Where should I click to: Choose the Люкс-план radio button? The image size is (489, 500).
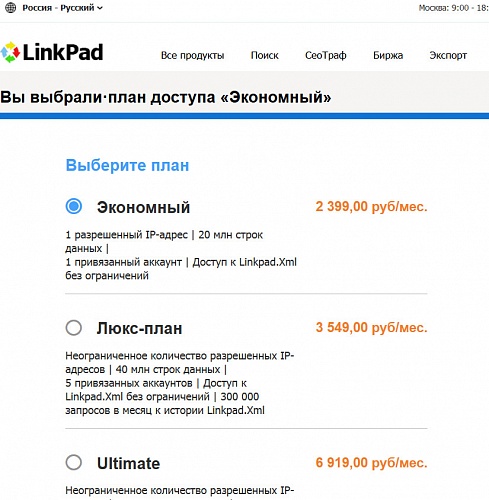pyautogui.click(x=74, y=328)
